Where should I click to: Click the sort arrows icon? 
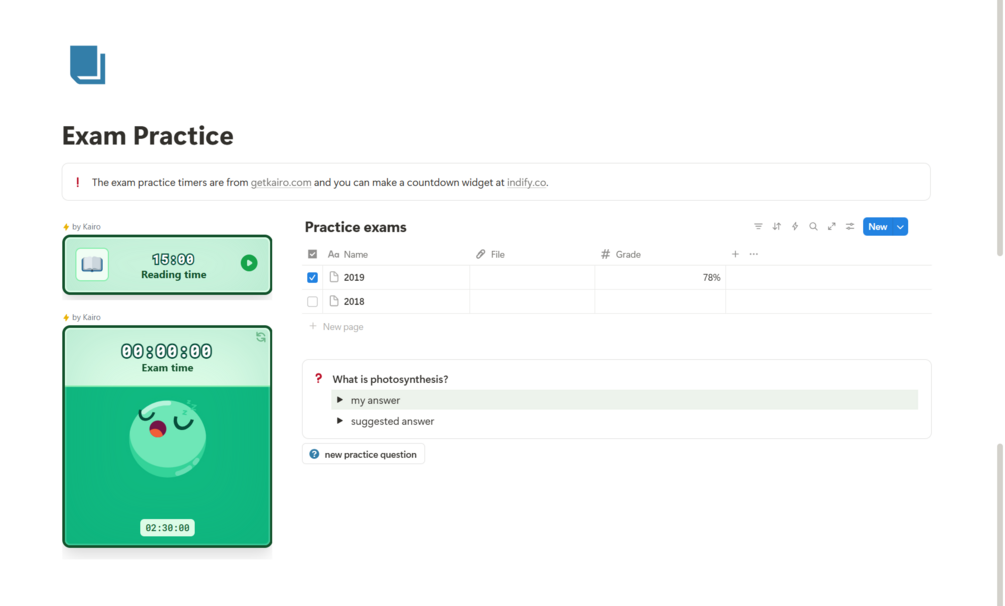tap(777, 226)
